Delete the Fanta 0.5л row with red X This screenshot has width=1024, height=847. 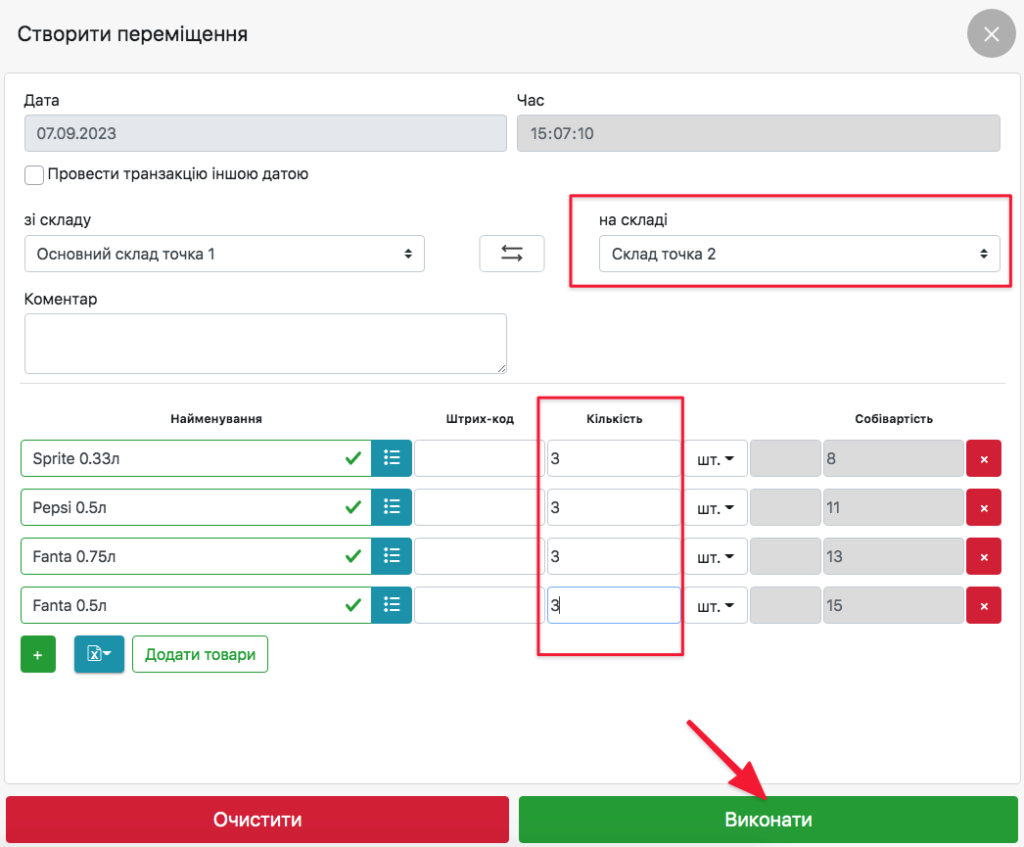pos(983,605)
